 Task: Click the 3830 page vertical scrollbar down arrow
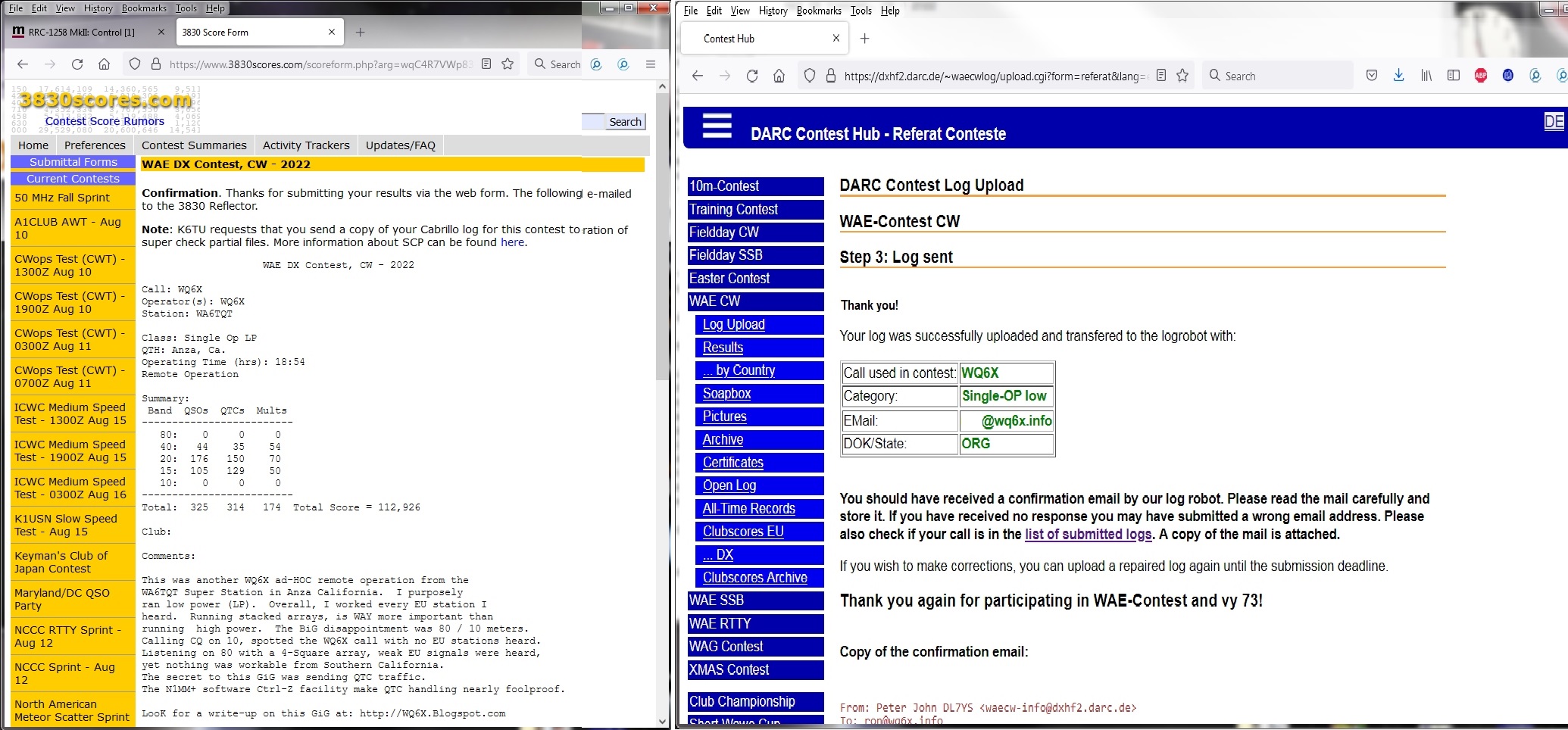(x=663, y=721)
